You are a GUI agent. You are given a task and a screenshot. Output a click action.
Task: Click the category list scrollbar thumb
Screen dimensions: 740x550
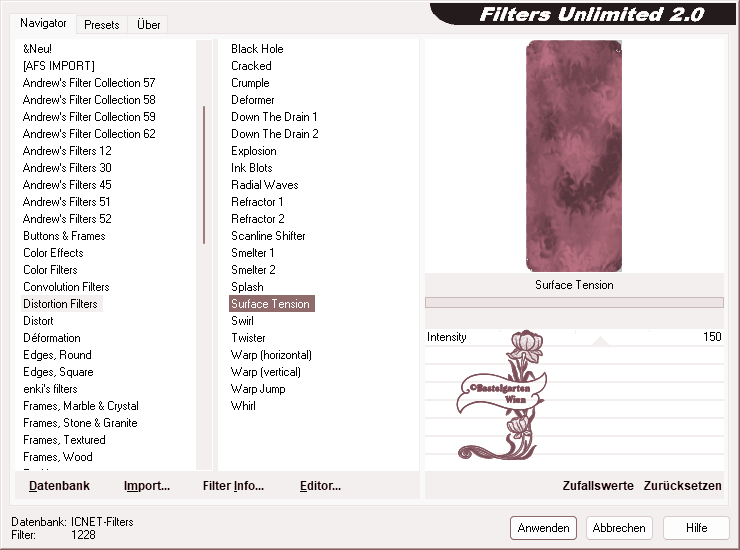(x=204, y=175)
